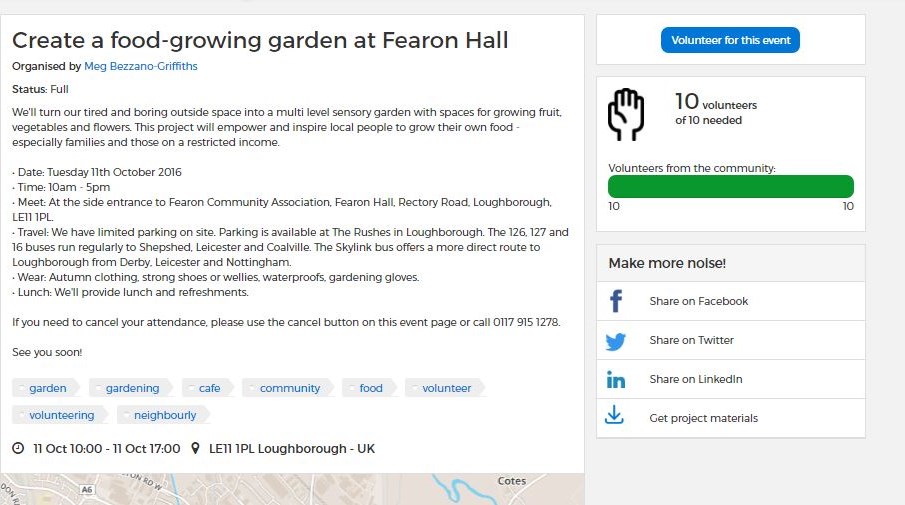Click the Facebook share icon

(616, 301)
